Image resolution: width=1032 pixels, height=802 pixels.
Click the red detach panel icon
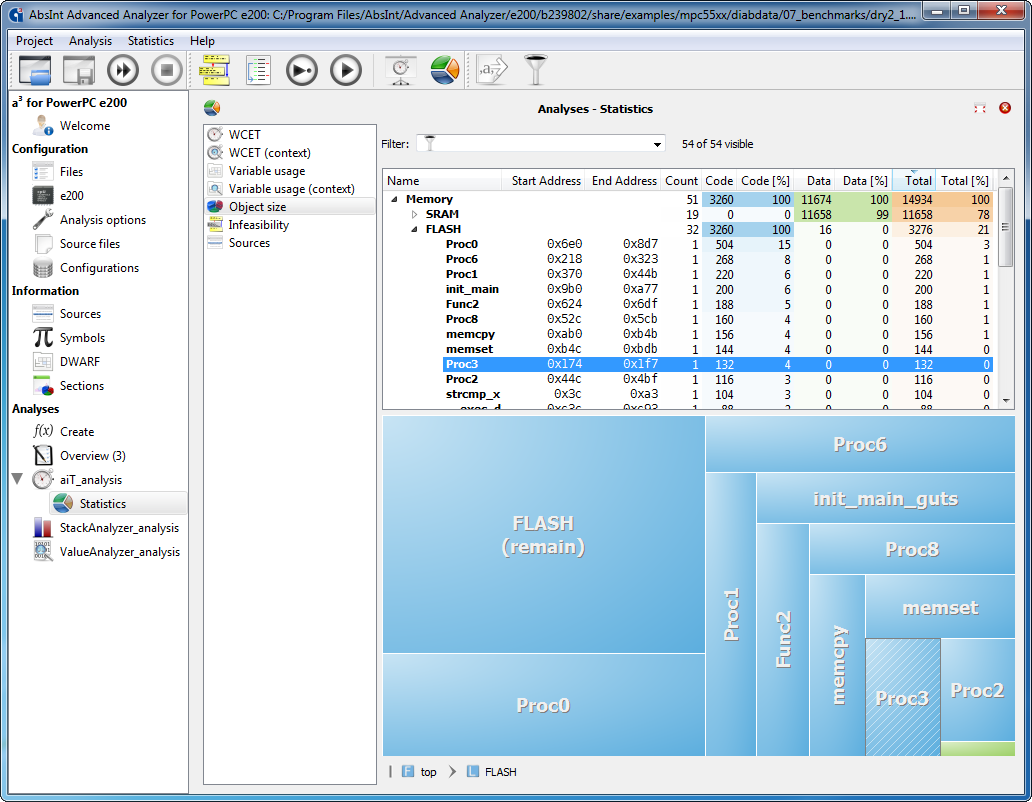980,109
